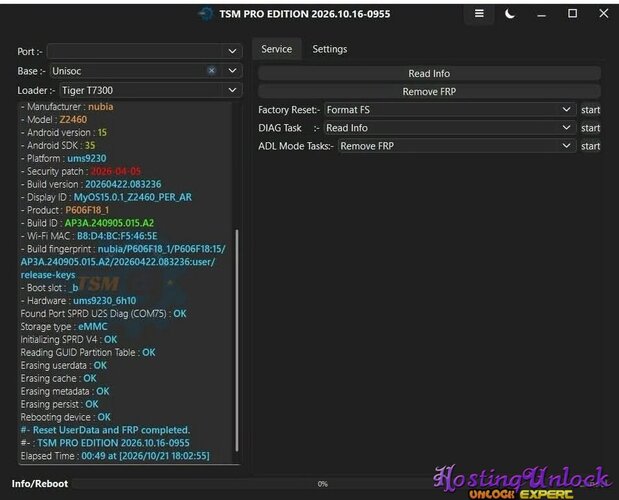Open the DIAG Task Read Info dropdown
Screen dimensions: 619x500
tap(450, 128)
